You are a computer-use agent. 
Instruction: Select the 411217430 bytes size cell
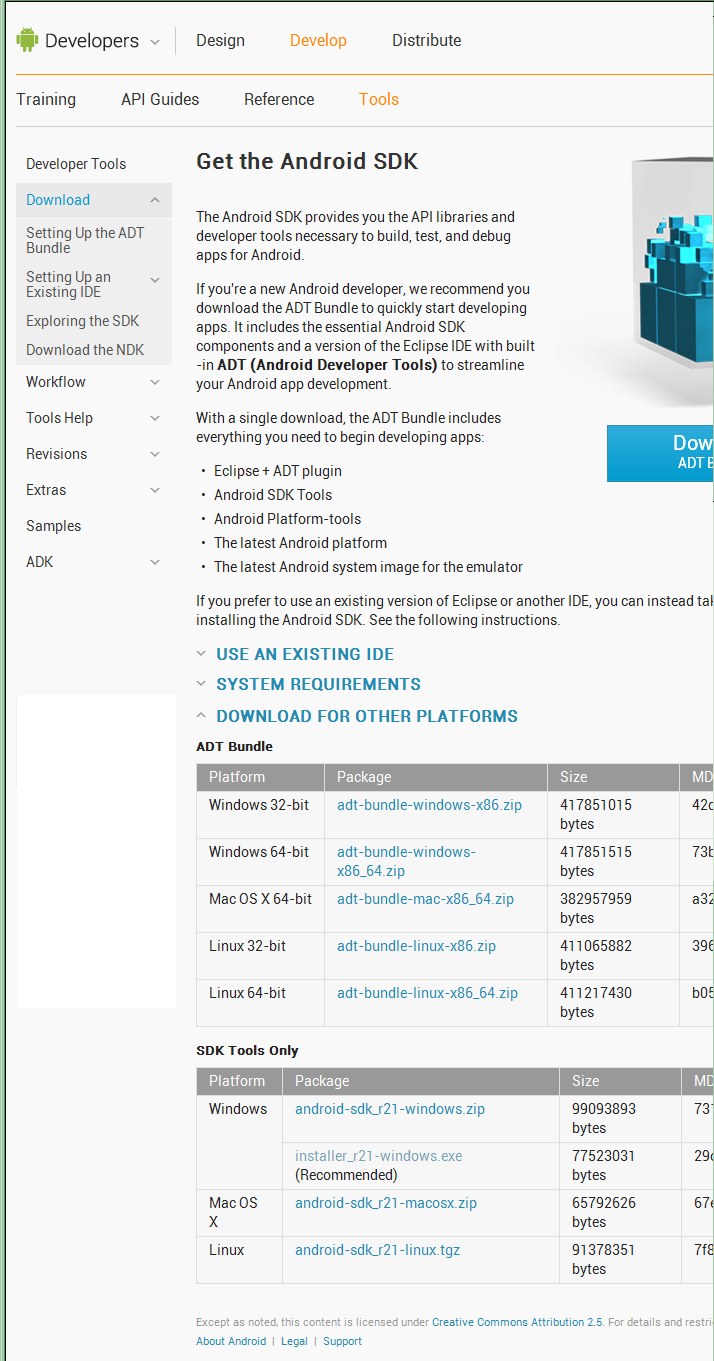point(613,1003)
